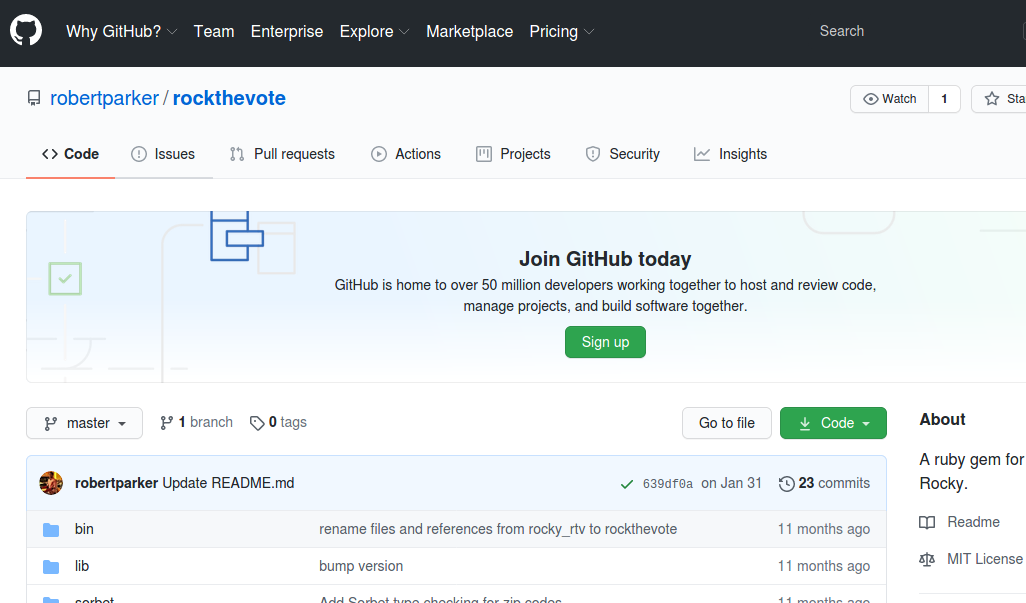Select the Code tab
Image resolution: width=1026 pixels, height=603 pixels.
click(71, 154)
